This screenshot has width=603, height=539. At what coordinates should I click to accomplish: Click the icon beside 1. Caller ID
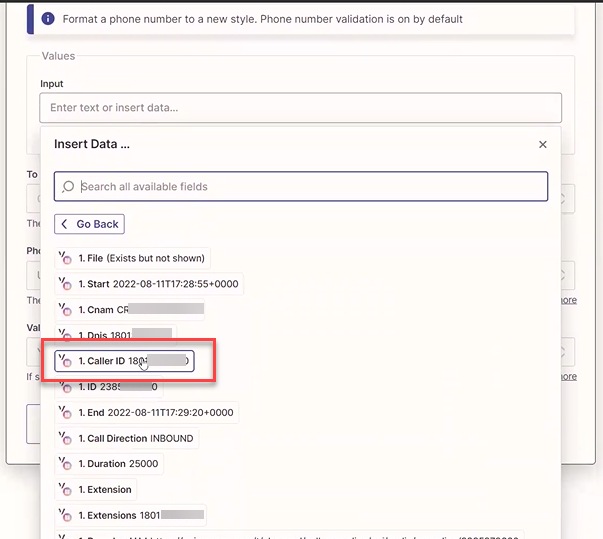pyautogui.click(x=65, y=361)
